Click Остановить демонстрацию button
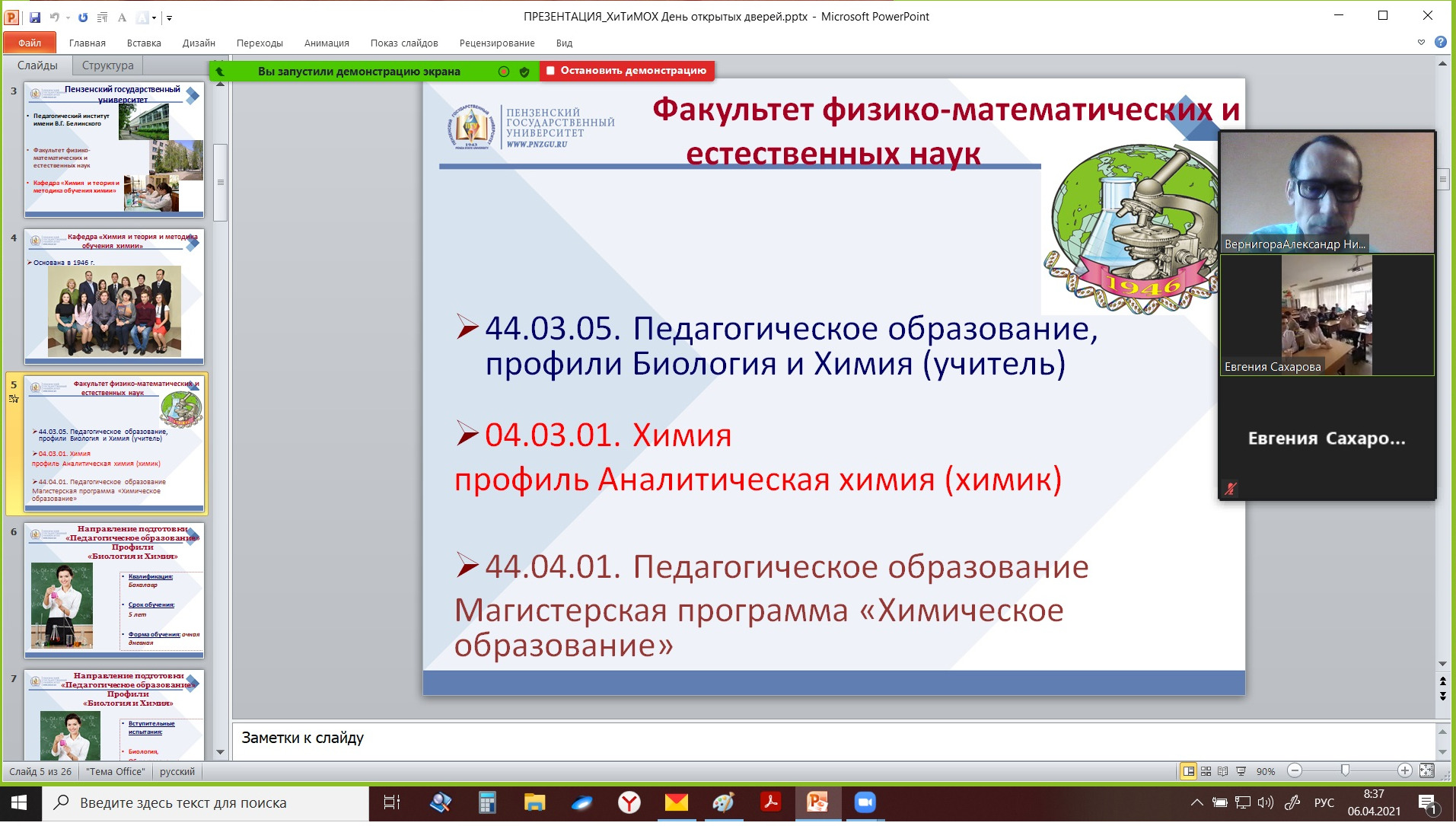The width and height of the screenshot is (1456, 826). click(626, 71)
